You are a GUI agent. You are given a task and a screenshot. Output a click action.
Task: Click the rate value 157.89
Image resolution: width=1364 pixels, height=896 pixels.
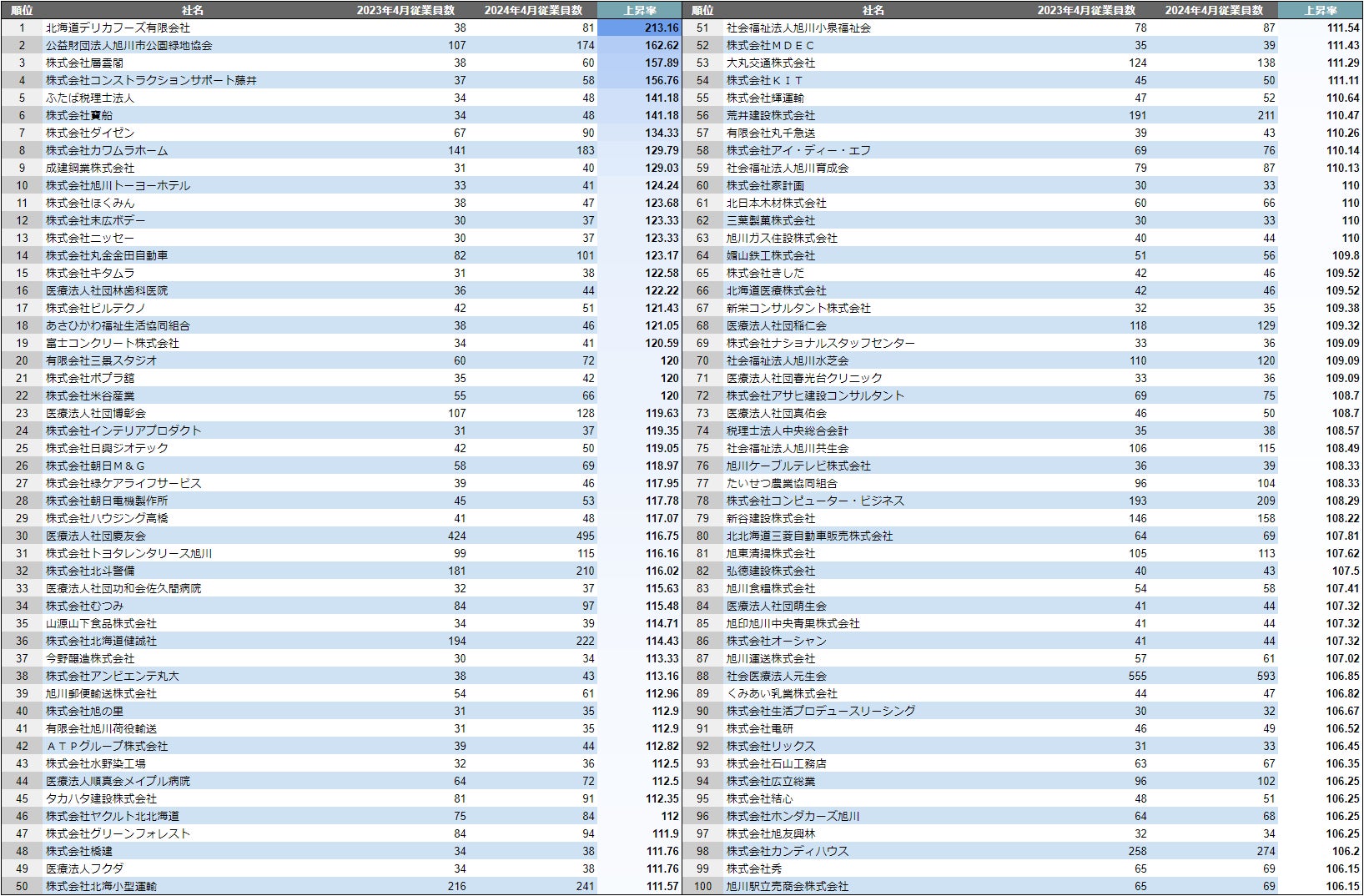(662, 63)
